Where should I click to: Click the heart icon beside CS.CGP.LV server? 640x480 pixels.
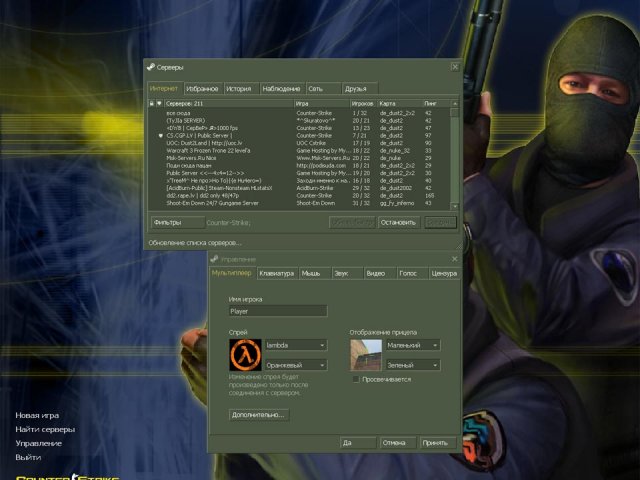[x=160, y=136]
